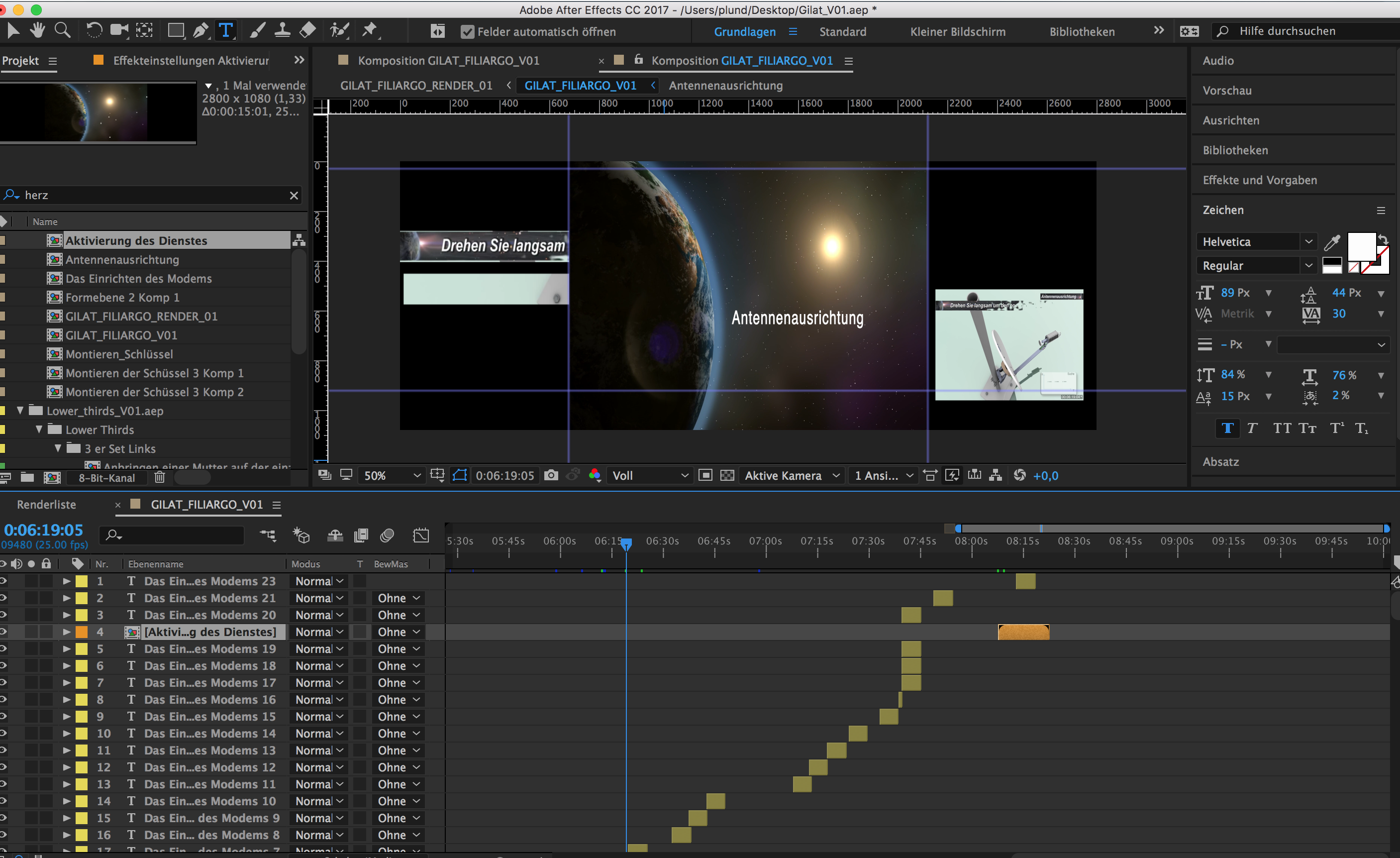This screenshot has width=1400, height=858.
Task: Open the Effekte und Vorgaben panel
Action: pyautogui.click(x=1259, y=180)
